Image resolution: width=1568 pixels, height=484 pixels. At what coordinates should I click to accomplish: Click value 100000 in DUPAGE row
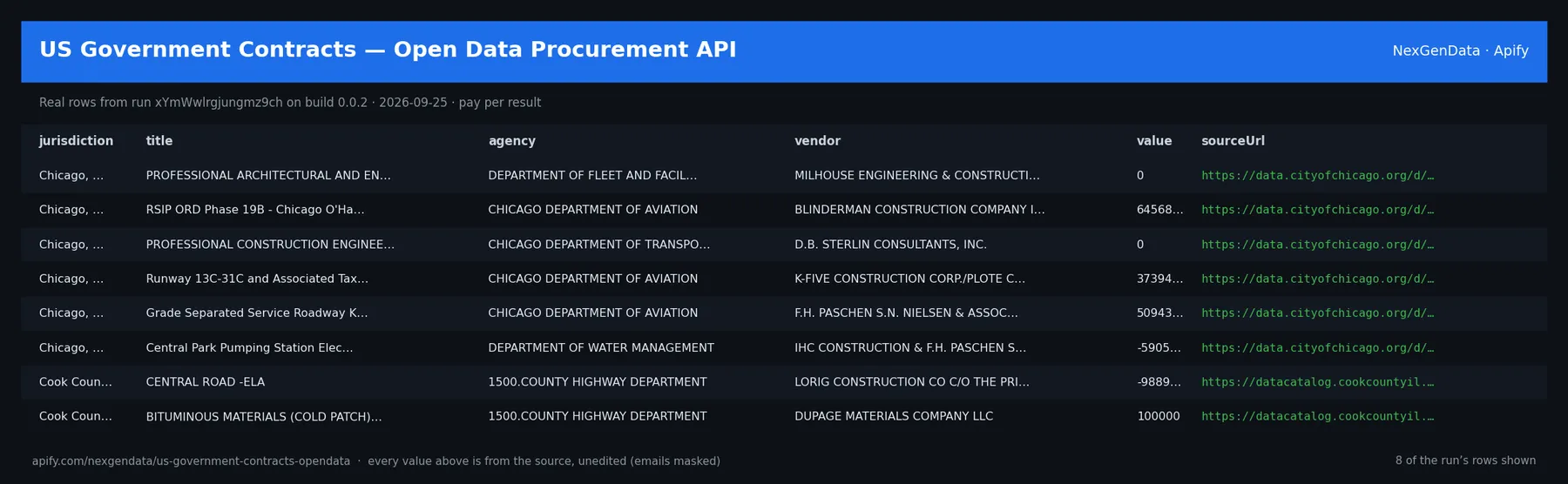click(x=1159, y=416)
